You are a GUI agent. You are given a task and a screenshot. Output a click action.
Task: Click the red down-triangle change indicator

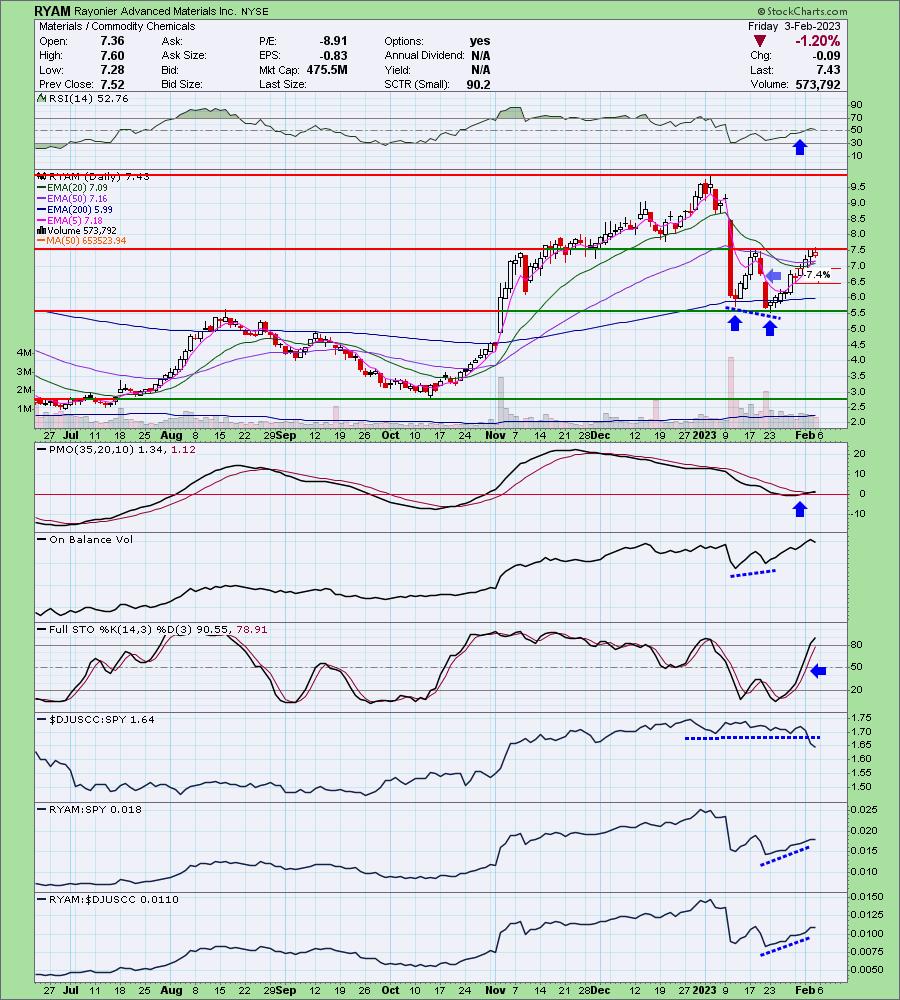point(760,41)
